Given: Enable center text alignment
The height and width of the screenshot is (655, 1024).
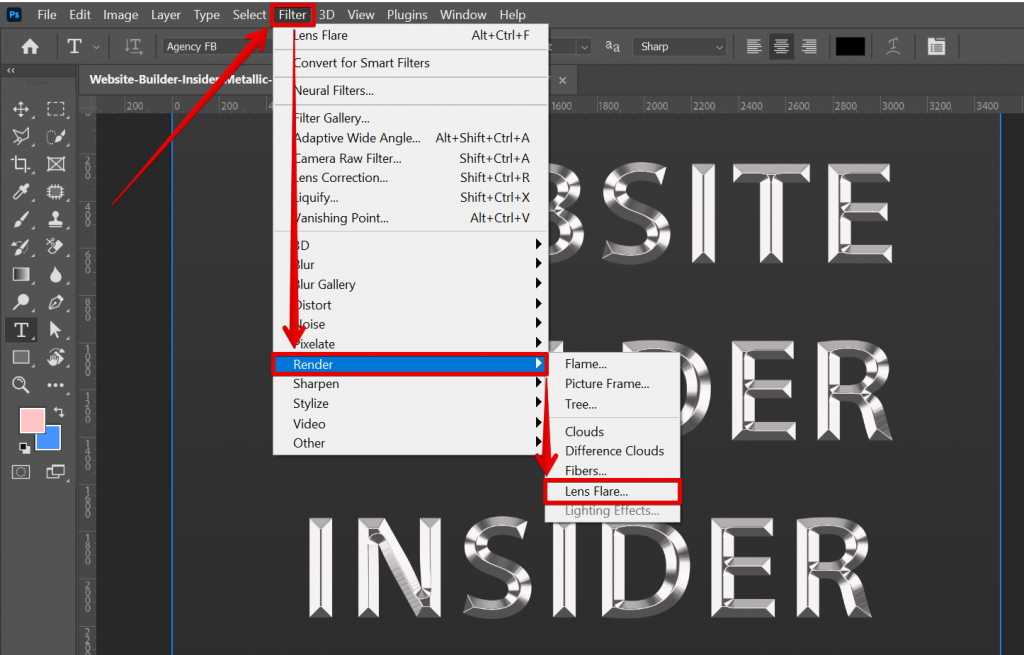Looking at the screenshot, I should [781, 46].
